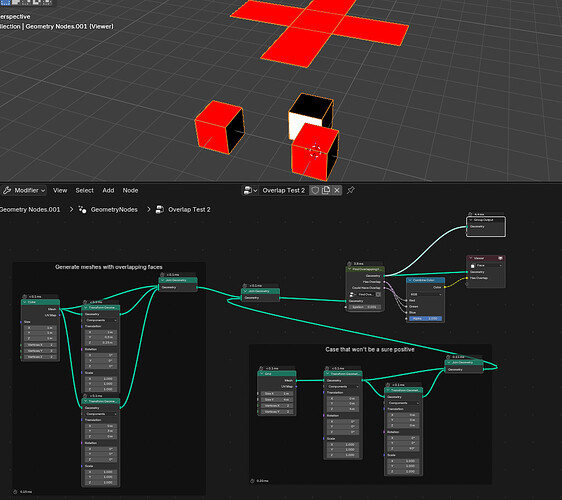Image resolution: width=562 pixels, height=500 pixels.
Task: Click node group browse icon in Find Overlapping node
Action: click(353, 294)
